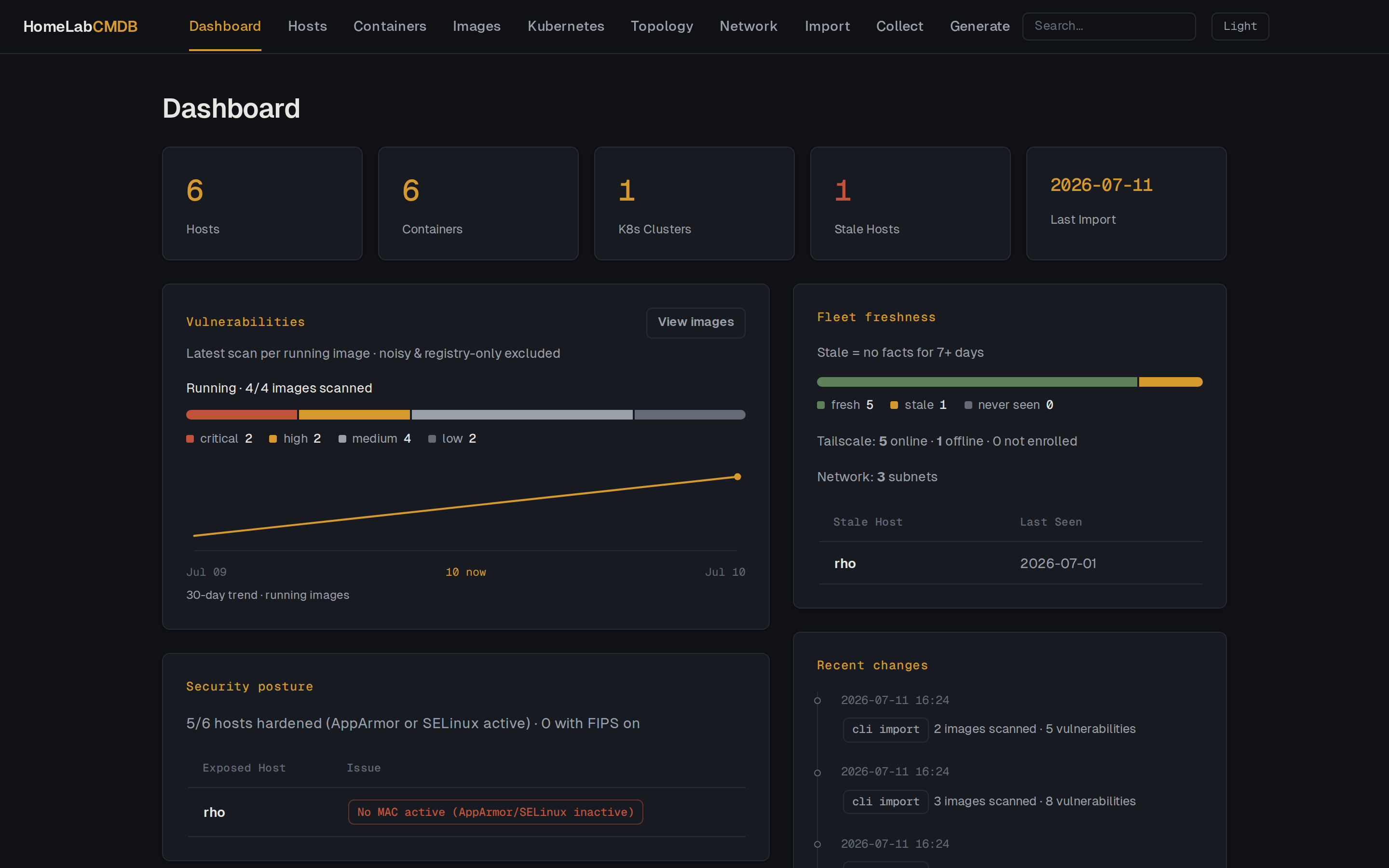Open exposed host rho in Security posture

point(214,813)
